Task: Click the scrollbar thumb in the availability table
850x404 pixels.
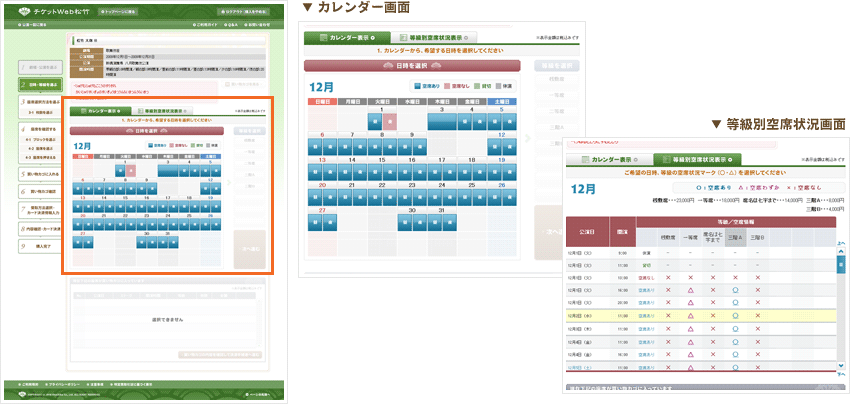Action: (x=841, y=264)
